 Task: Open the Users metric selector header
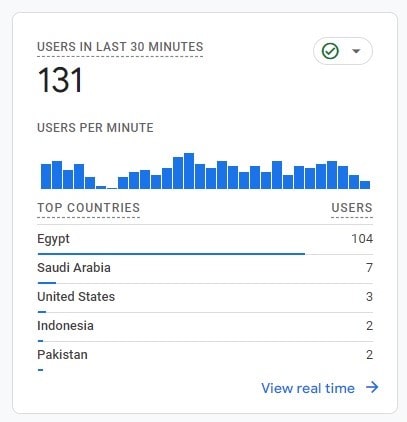coord(352,208)
